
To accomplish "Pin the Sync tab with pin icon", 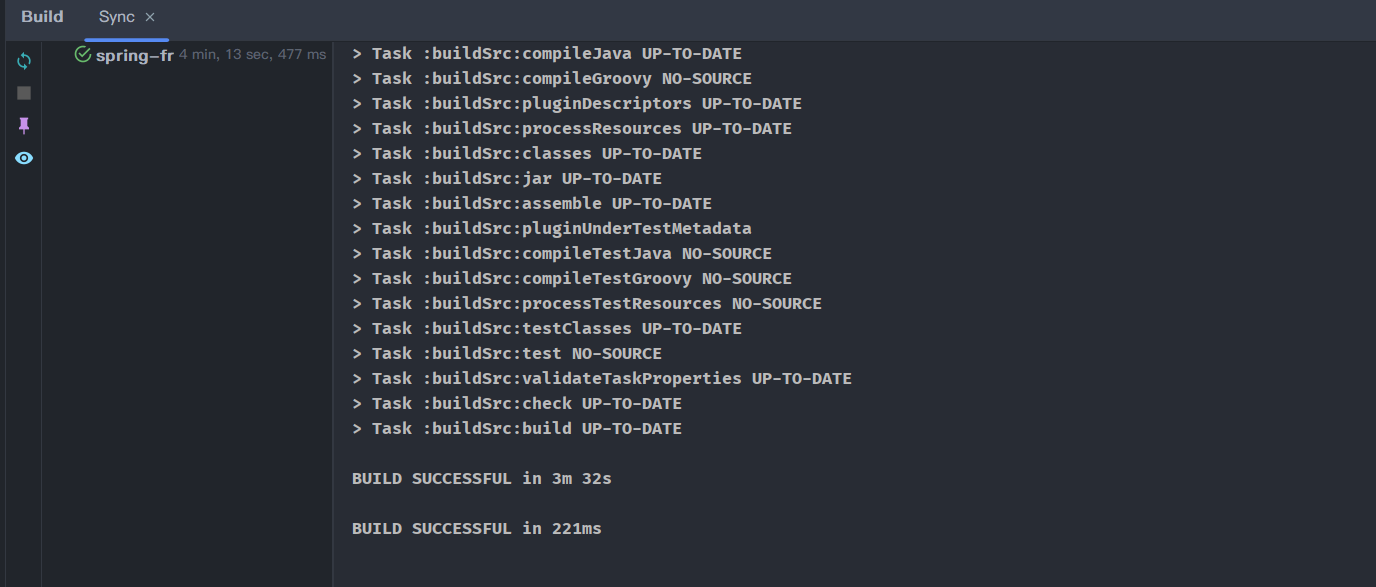I will (24, 125).
